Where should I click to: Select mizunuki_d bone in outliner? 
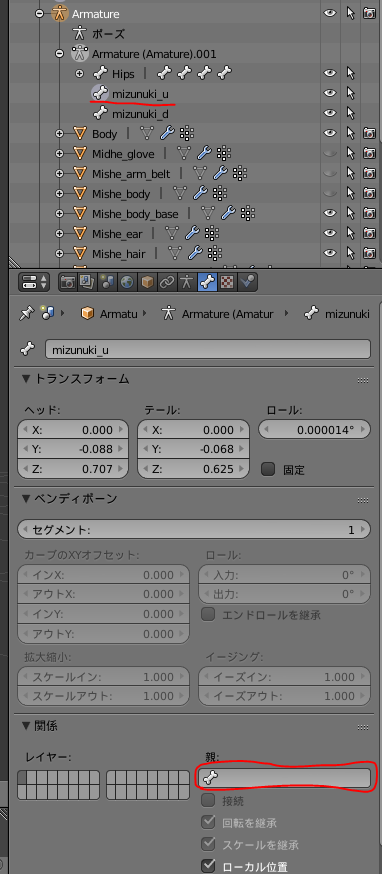(140, 114)
